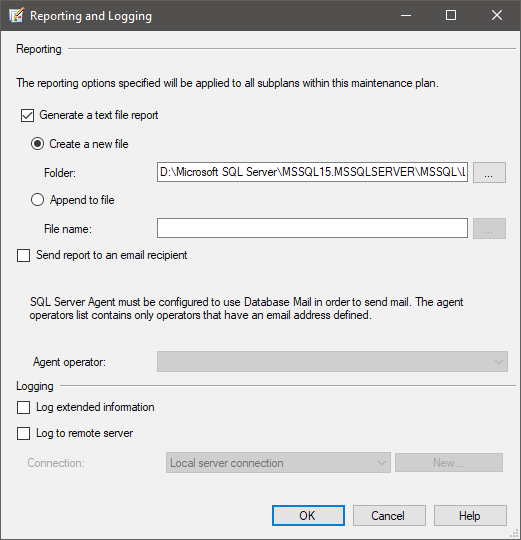
Task: Click the File name text box
Action: coord(312,228)
